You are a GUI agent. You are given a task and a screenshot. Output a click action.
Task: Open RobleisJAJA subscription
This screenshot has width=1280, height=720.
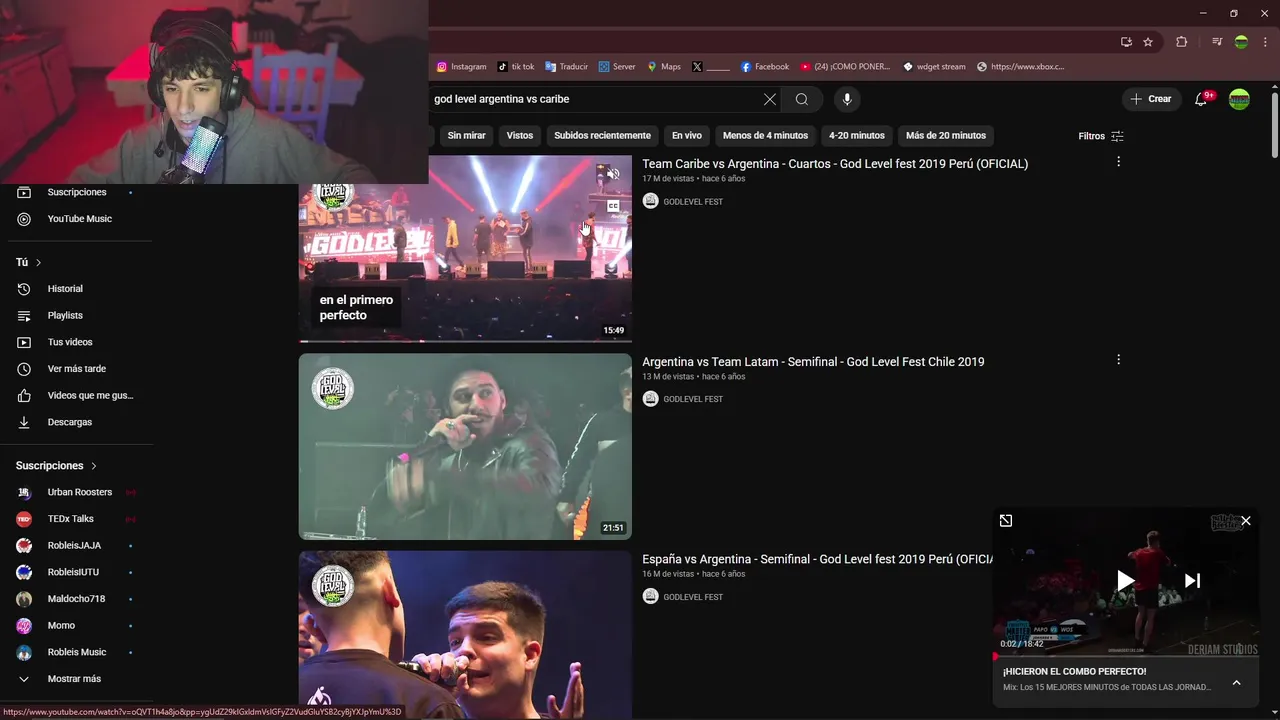[x=76, y=545]
